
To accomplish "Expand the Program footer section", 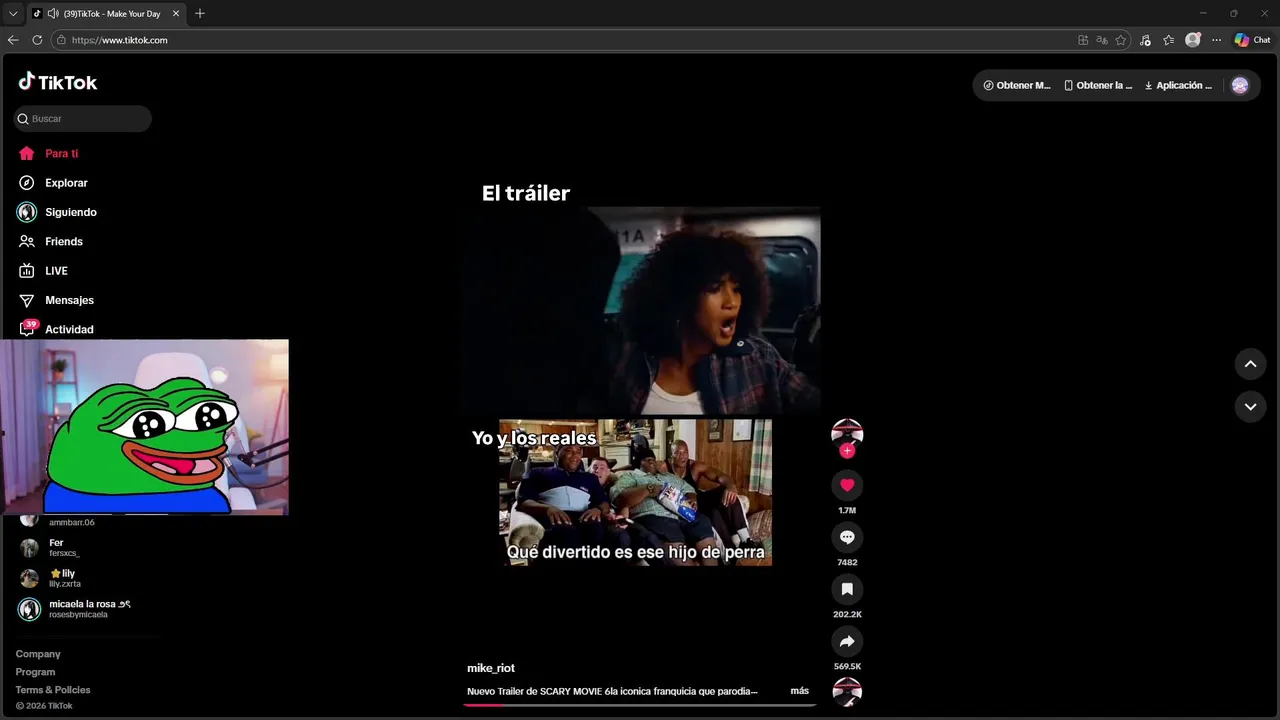I will tap(35, 672).
